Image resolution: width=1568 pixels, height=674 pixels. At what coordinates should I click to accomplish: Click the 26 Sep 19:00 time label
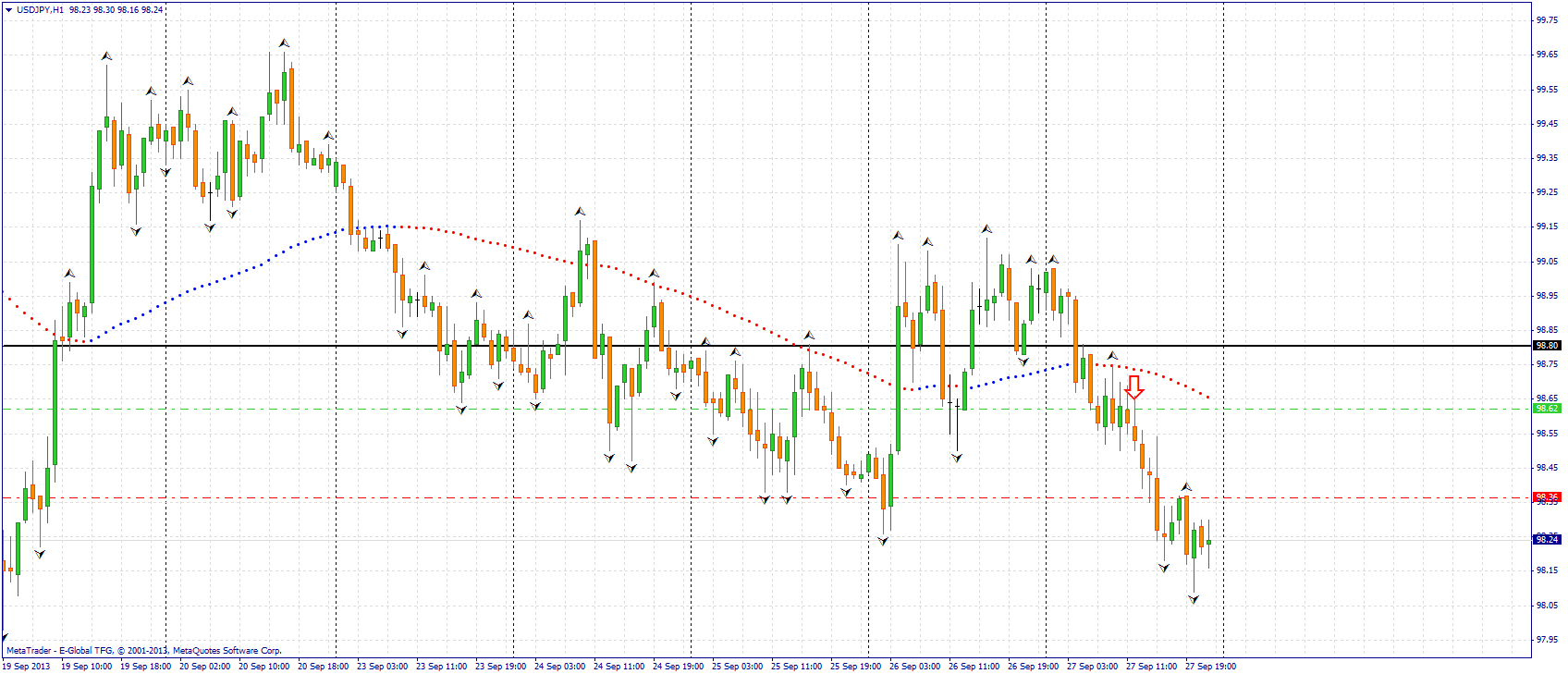(1034, 667)
